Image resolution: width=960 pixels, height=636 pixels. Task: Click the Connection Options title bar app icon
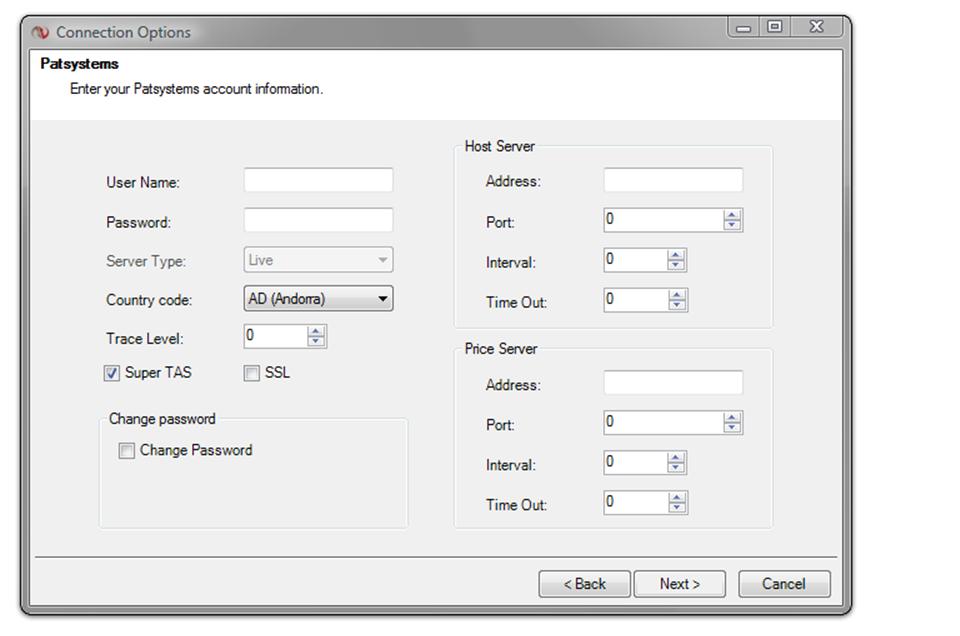point(40,32)
